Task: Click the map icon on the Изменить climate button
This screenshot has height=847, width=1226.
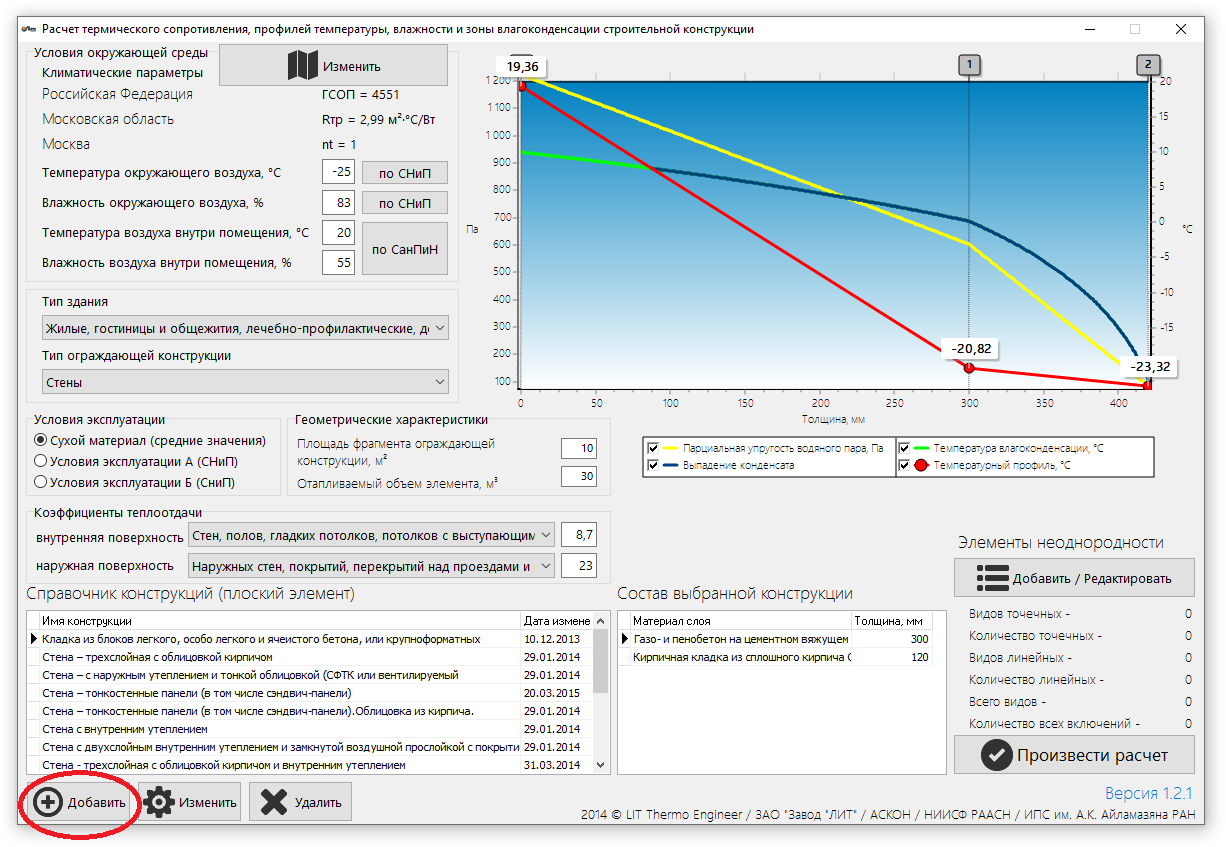Action: (x=301, y=66)
